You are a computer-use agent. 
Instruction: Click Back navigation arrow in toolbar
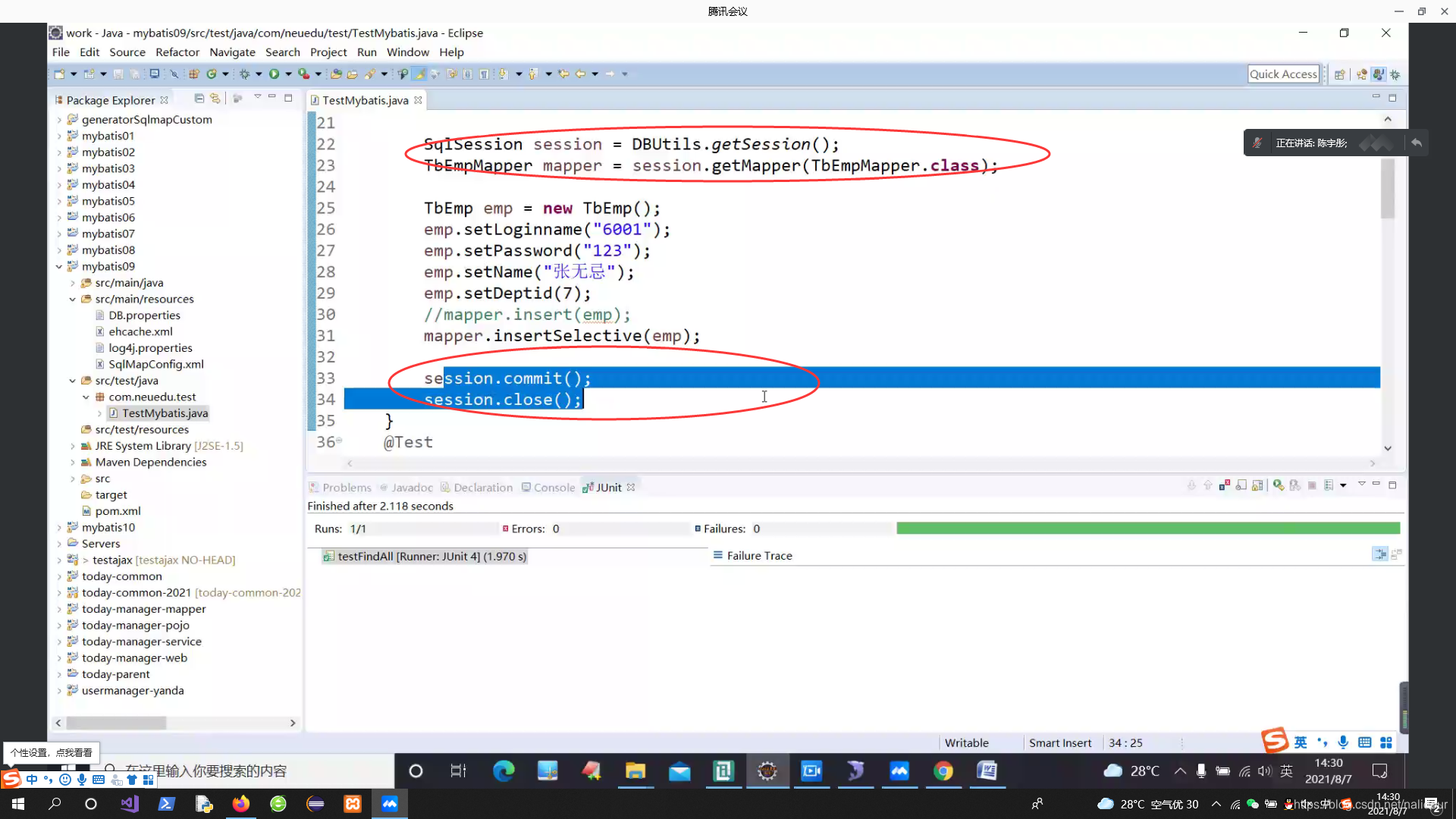click(580, 74)
